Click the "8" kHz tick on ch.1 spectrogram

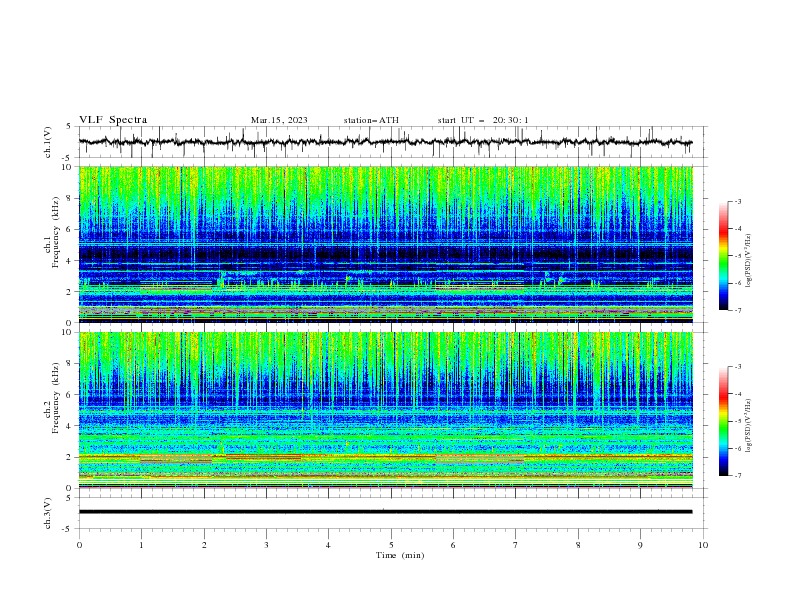(71, 198)
